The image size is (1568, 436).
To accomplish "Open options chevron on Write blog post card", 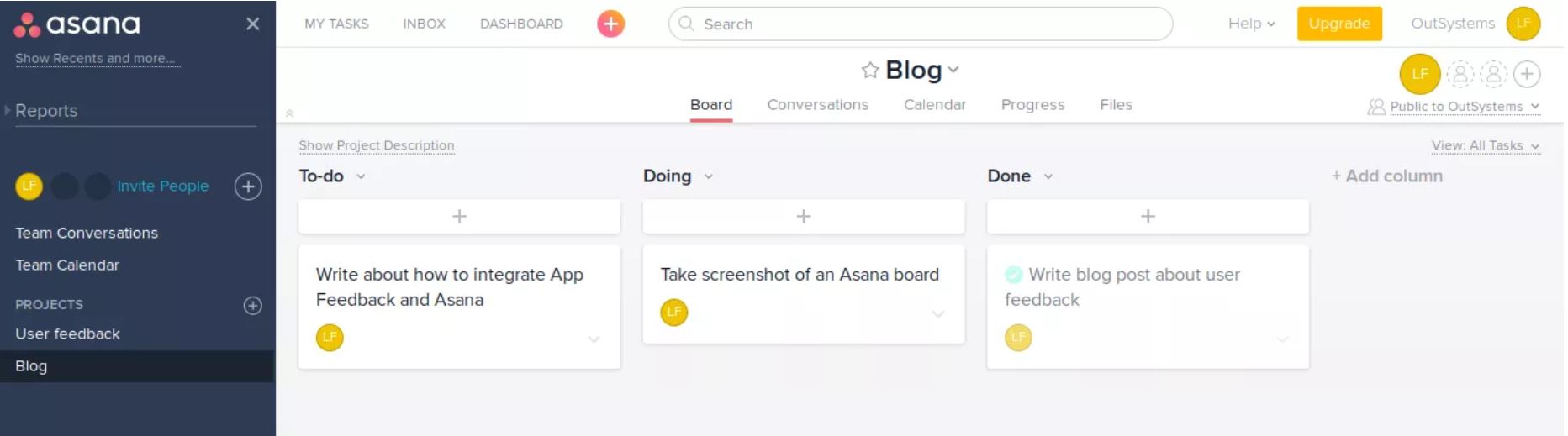I will [x=1283, y=339].
